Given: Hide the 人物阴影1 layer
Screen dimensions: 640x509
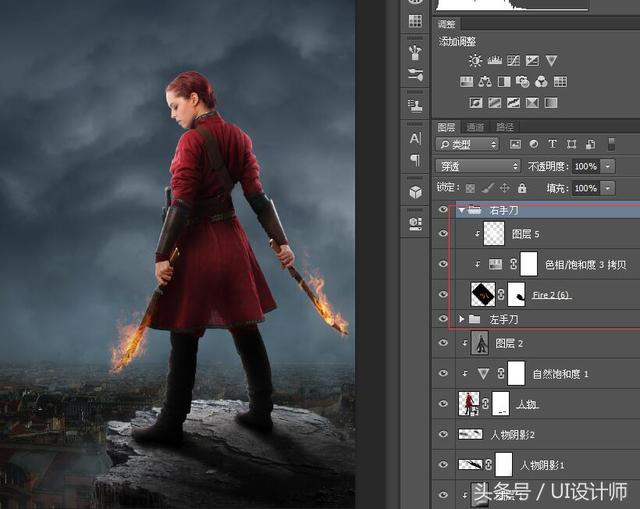Looking at the screenshot, I should [x=443, y=465].
